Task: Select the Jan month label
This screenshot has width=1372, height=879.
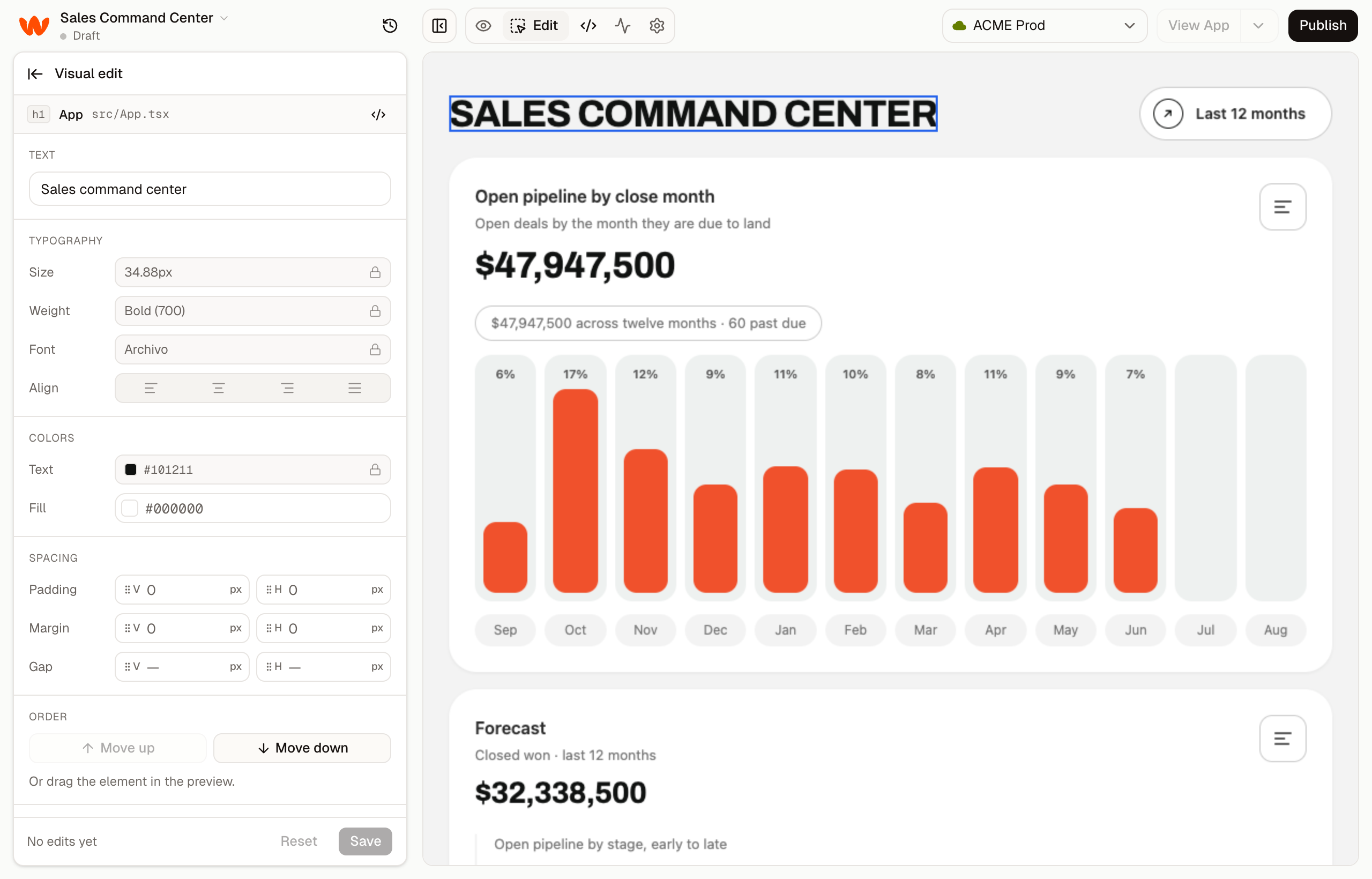Action: coord(785,630)
